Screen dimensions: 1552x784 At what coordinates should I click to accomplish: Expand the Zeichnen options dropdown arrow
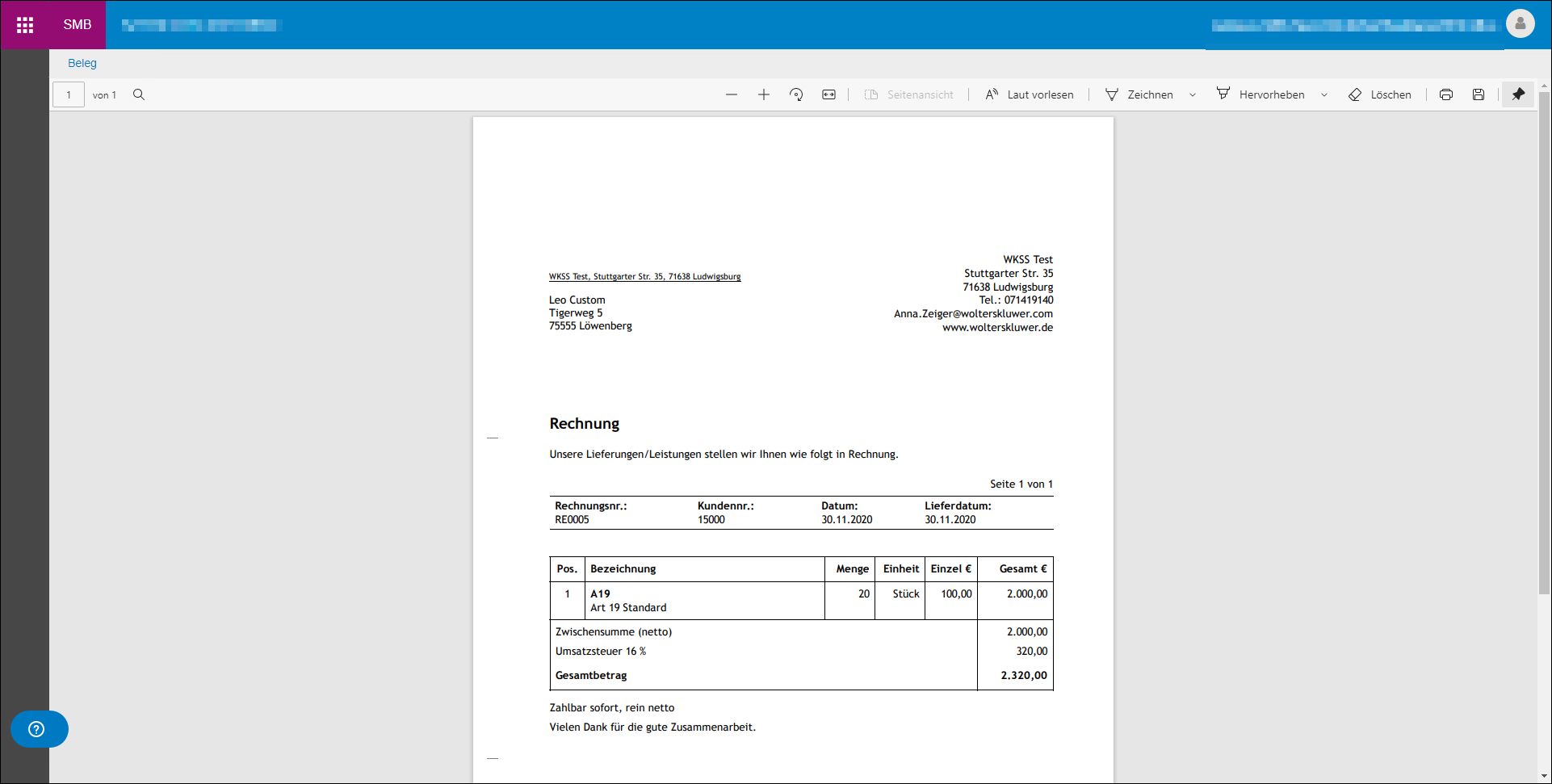pos(1193,94)
